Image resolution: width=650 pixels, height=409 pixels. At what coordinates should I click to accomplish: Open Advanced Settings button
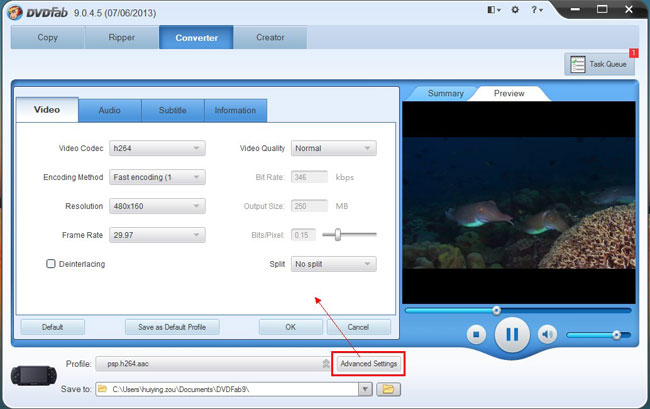click(369, 363)
